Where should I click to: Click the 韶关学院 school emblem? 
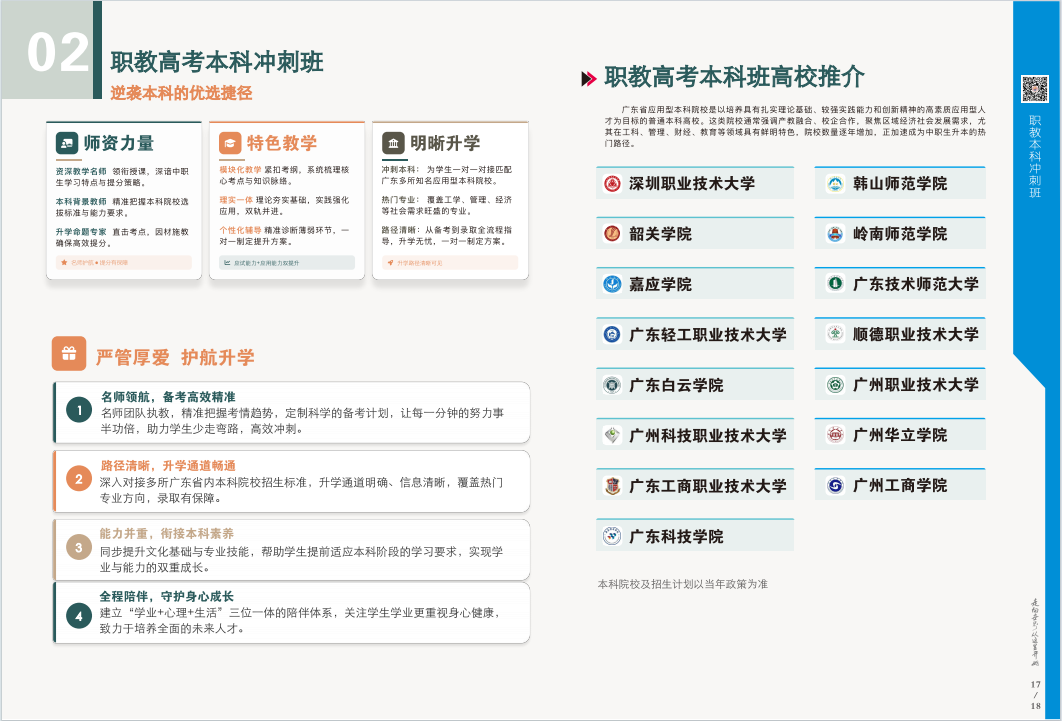tap(612, 234)
